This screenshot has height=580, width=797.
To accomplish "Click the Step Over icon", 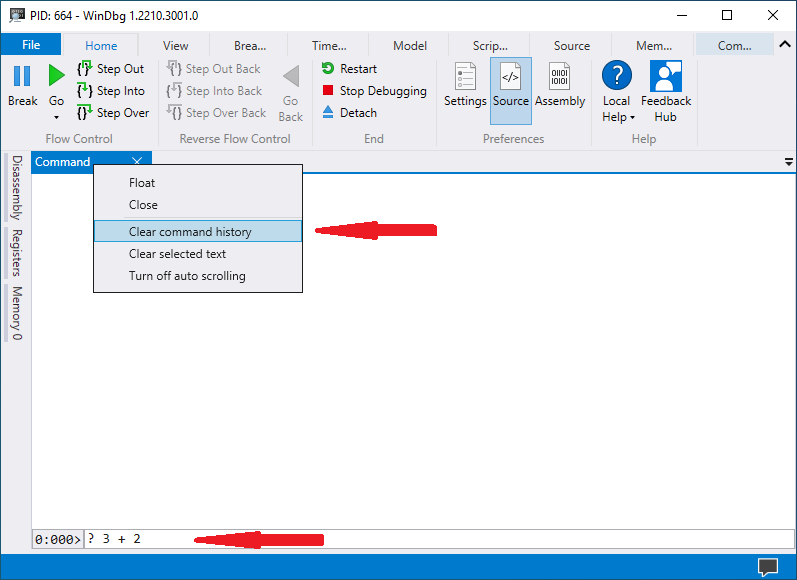I will point(85,113).
